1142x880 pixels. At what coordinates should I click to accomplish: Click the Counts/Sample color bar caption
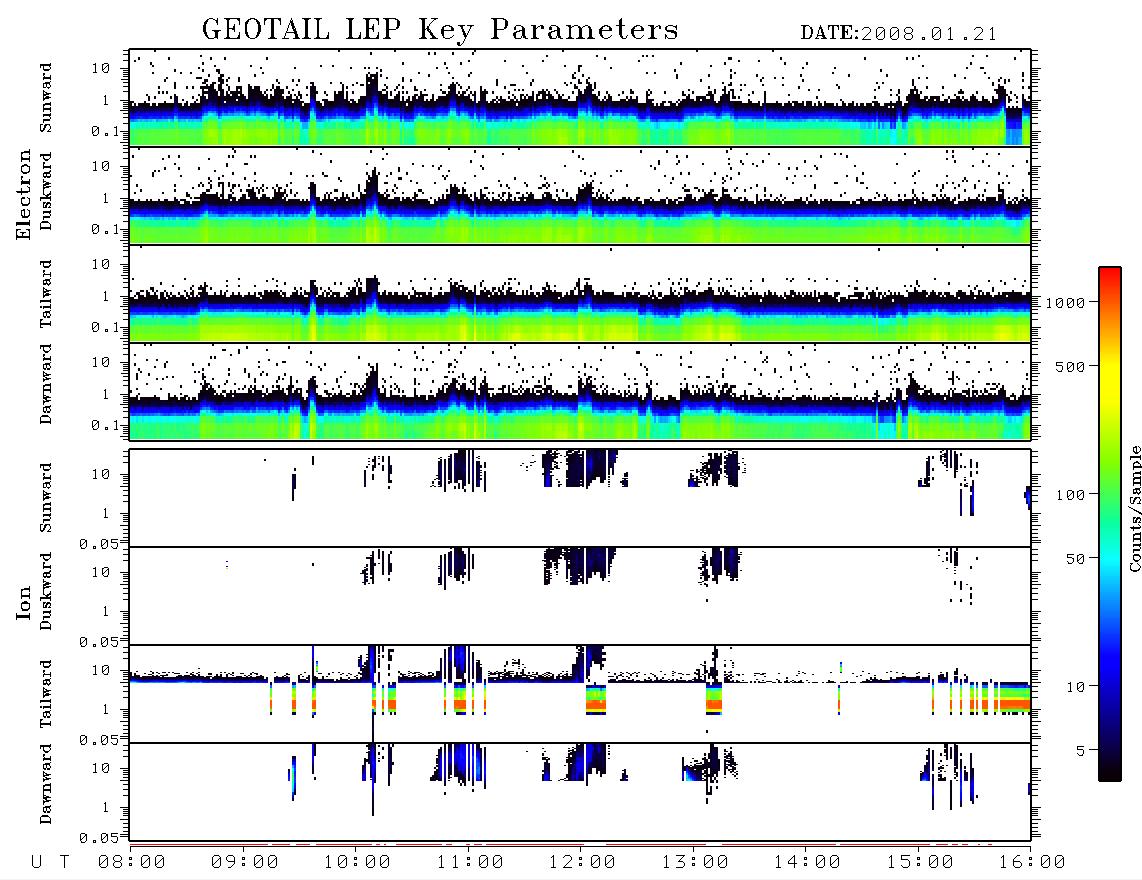(1135, 508)
